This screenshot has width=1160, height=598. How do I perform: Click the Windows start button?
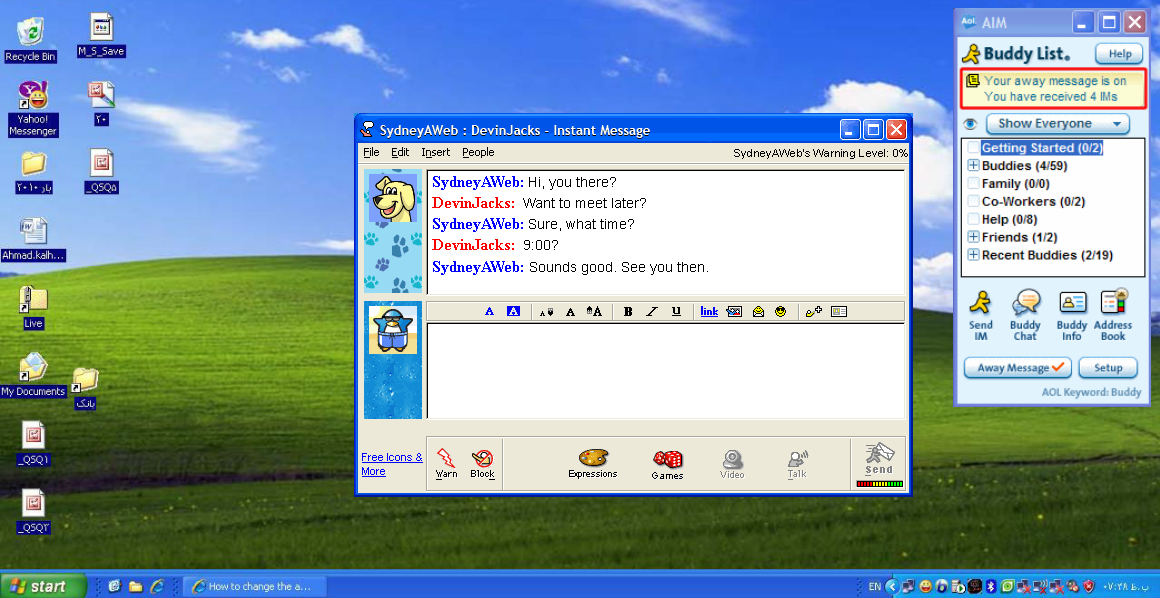coord(44,586)
